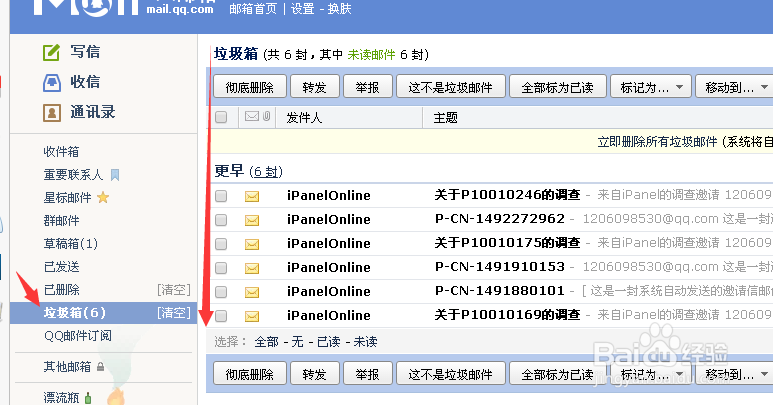Open the top 移动到... dropdown
This screenshot has width=773, height=405.
pyautogui.click(x=735, y=87)
